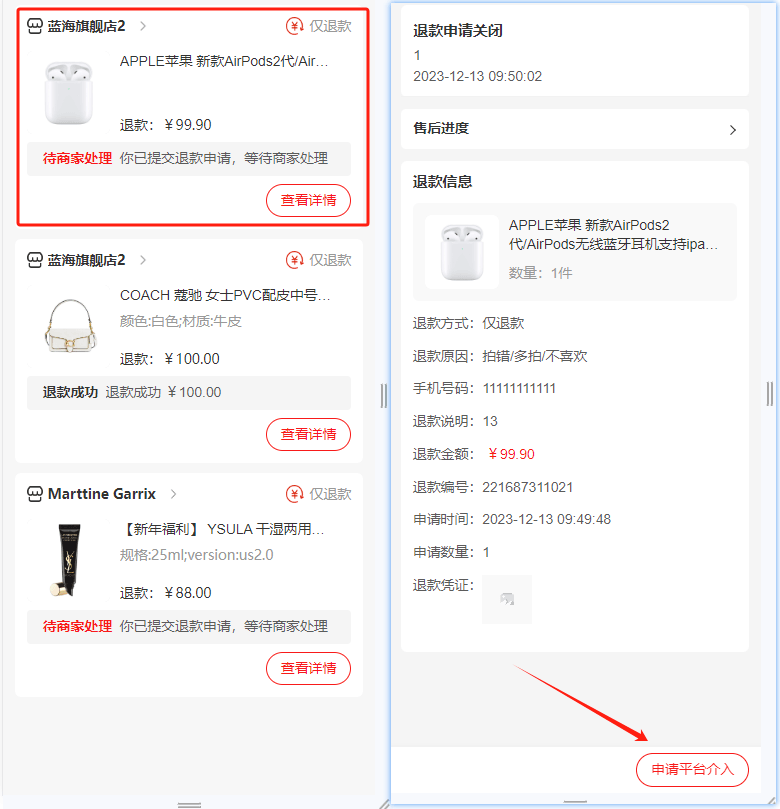Click 退款成功 ￥100.00 status row
This screenshot has width=780, height=809.
[x=189, y=392]
